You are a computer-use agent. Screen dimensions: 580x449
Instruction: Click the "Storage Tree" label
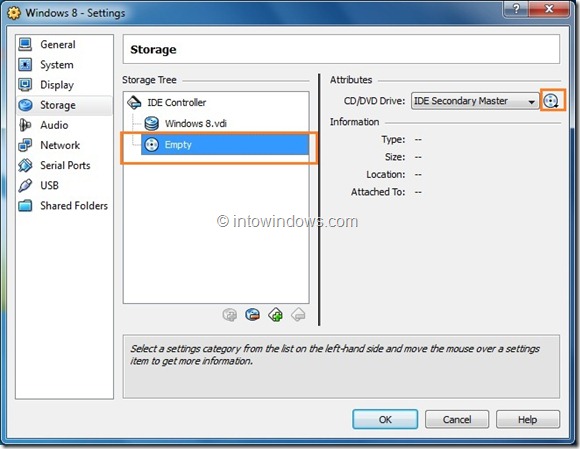[149, 80]
